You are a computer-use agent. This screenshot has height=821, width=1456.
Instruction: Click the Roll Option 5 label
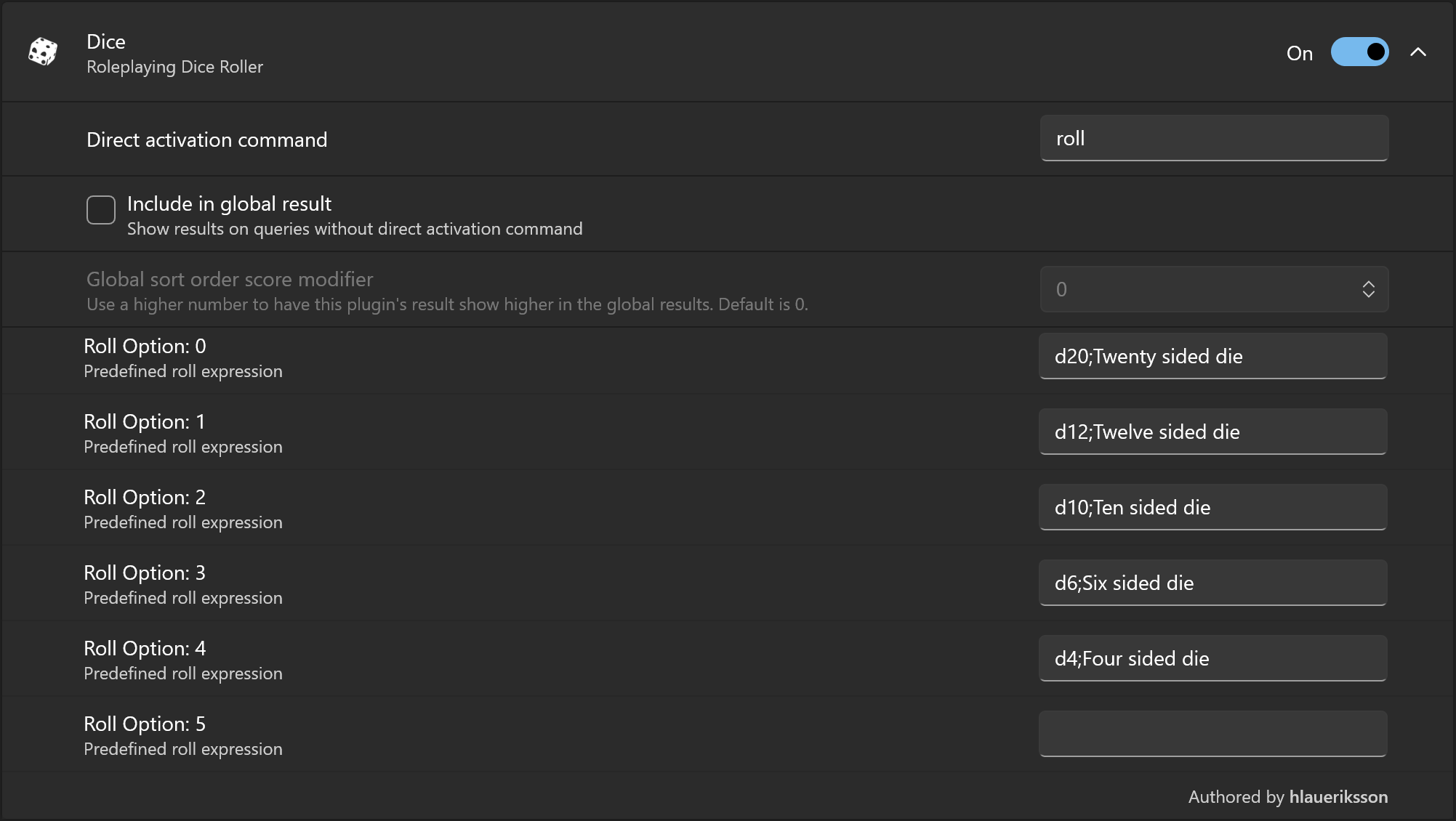[x=145, y=724]
